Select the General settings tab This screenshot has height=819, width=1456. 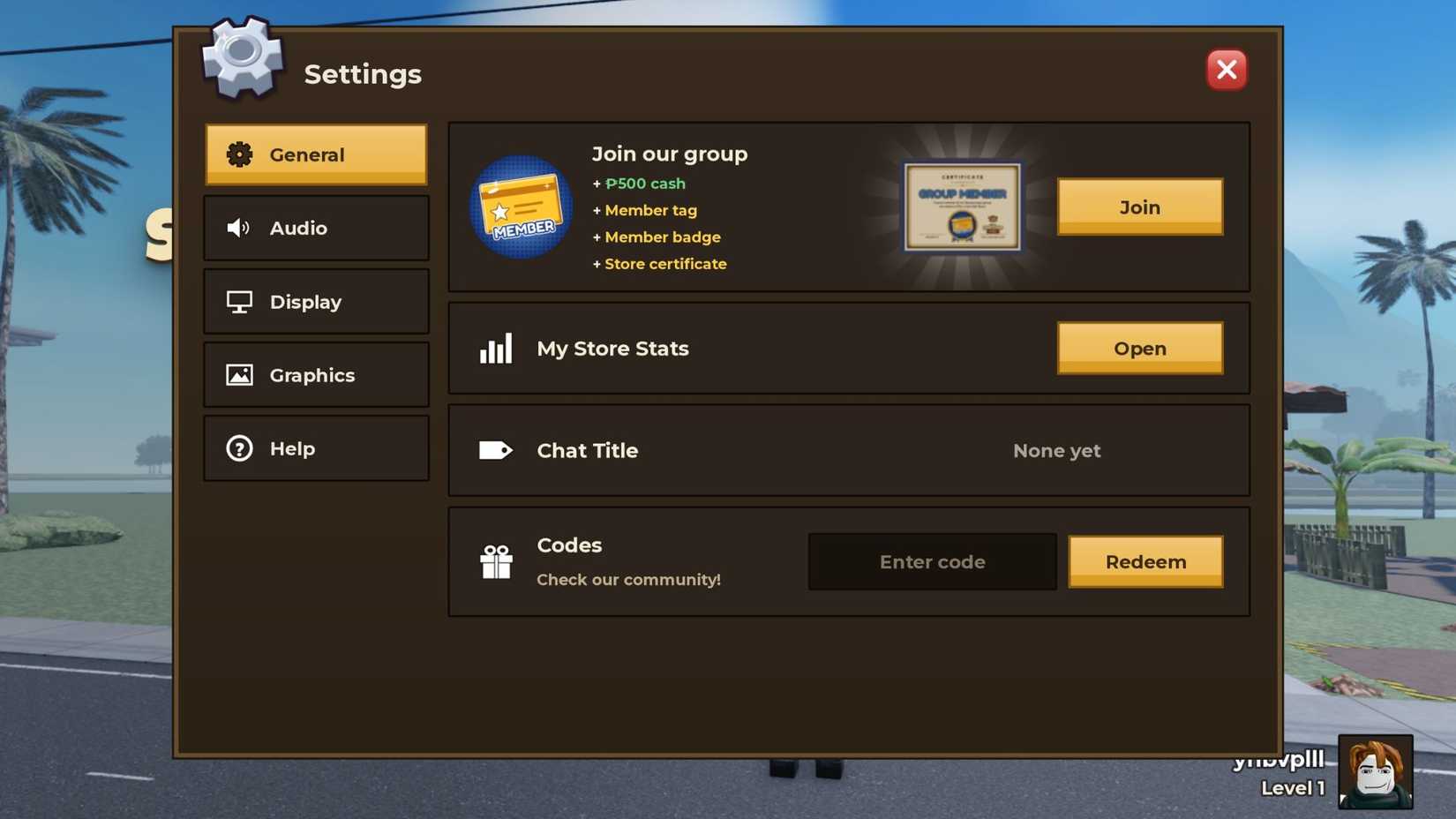point(316,154)
